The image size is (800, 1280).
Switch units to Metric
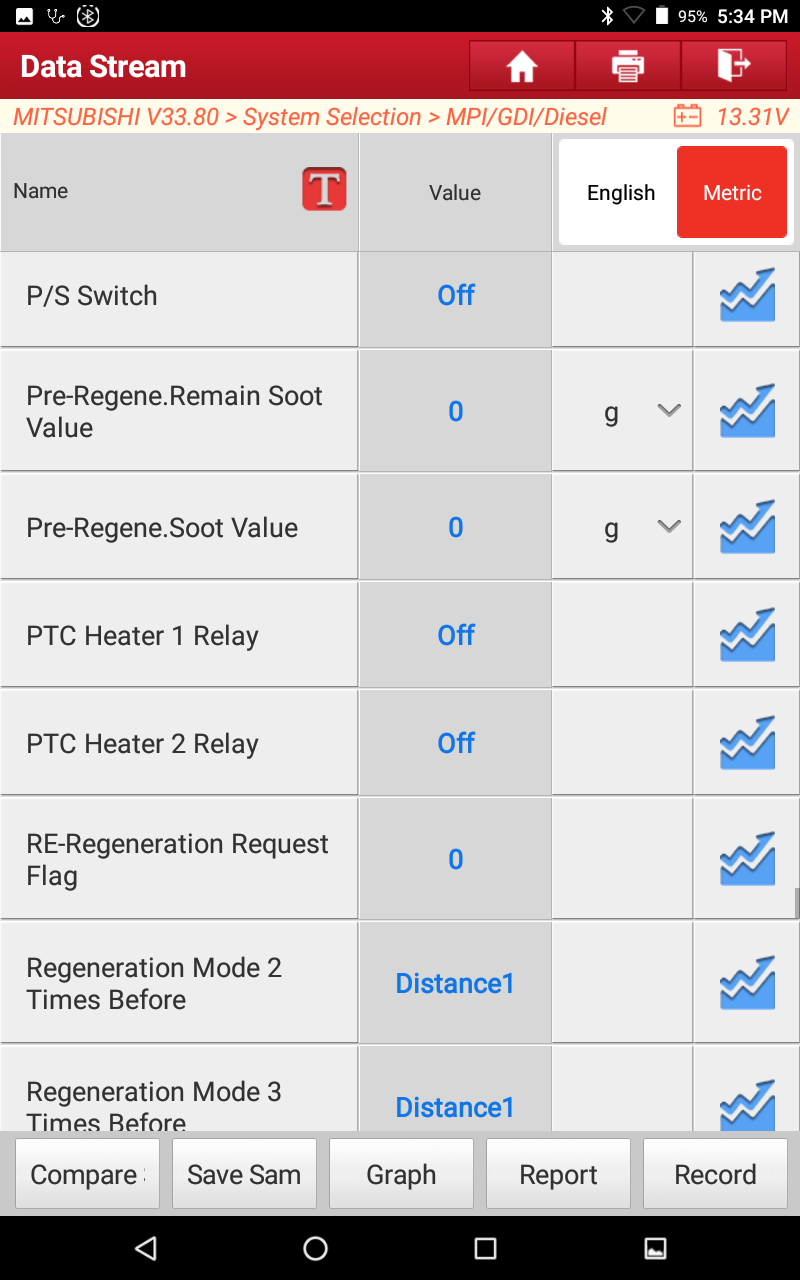(x=732, y=192)
